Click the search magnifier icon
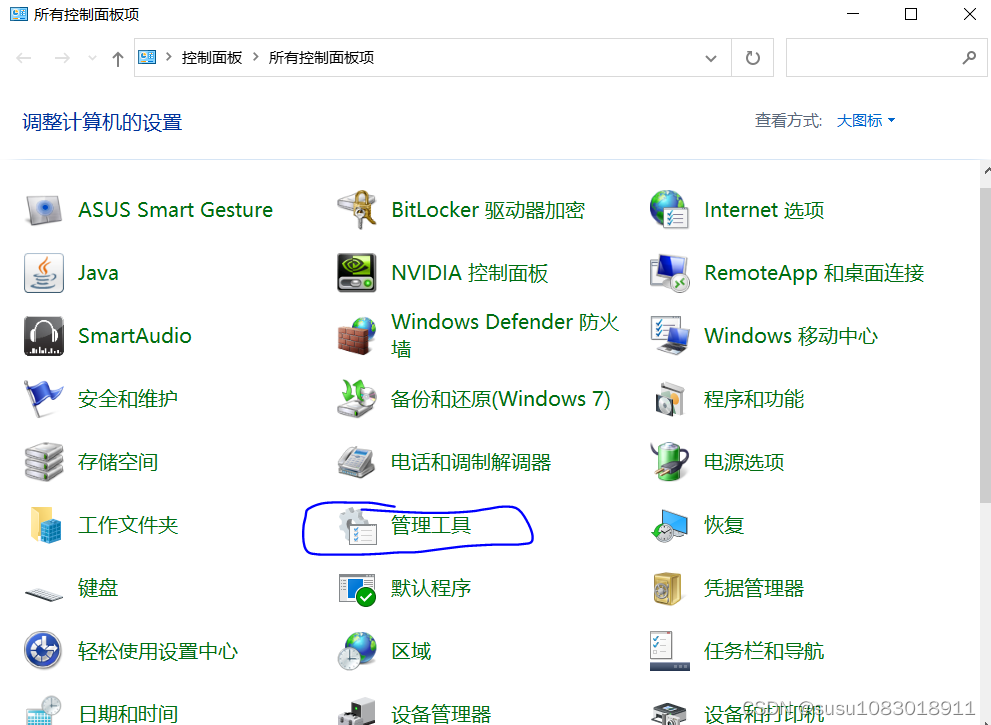 coord(969,58)
